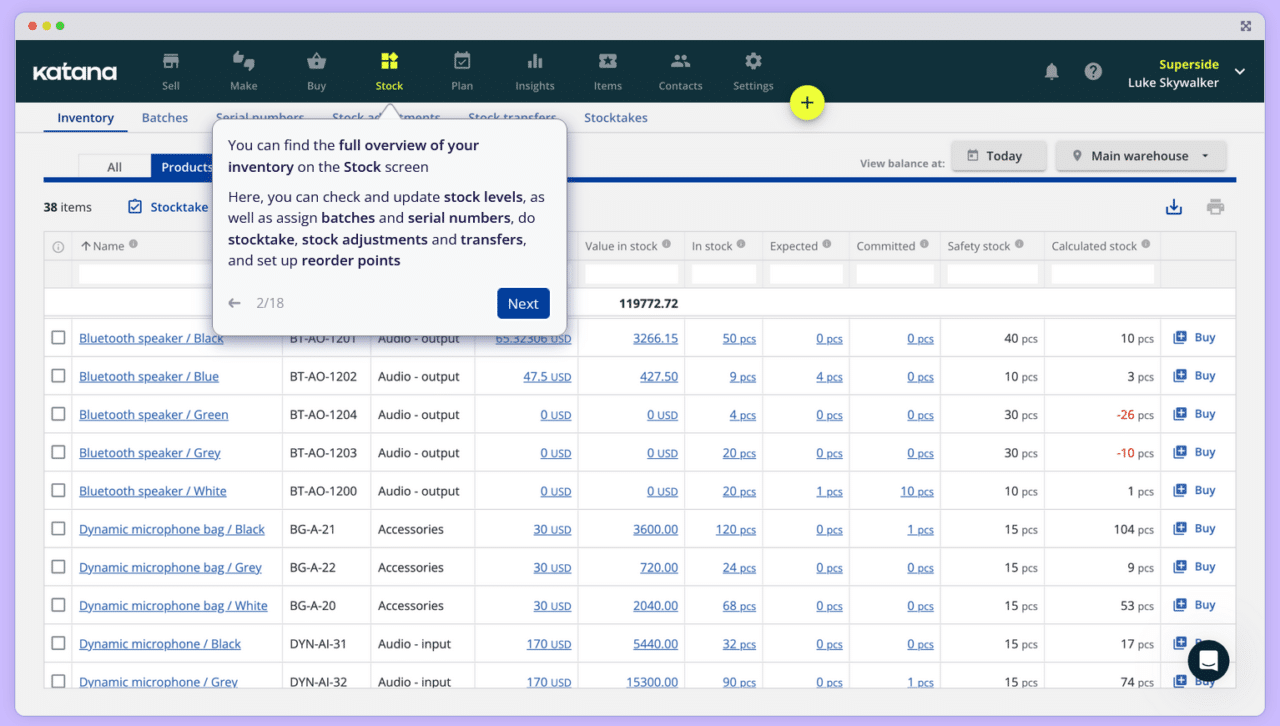This screenshot has height=726, width=1280.
Task: Click Next in the onboarding tooltip
Action: coord(523,302)
